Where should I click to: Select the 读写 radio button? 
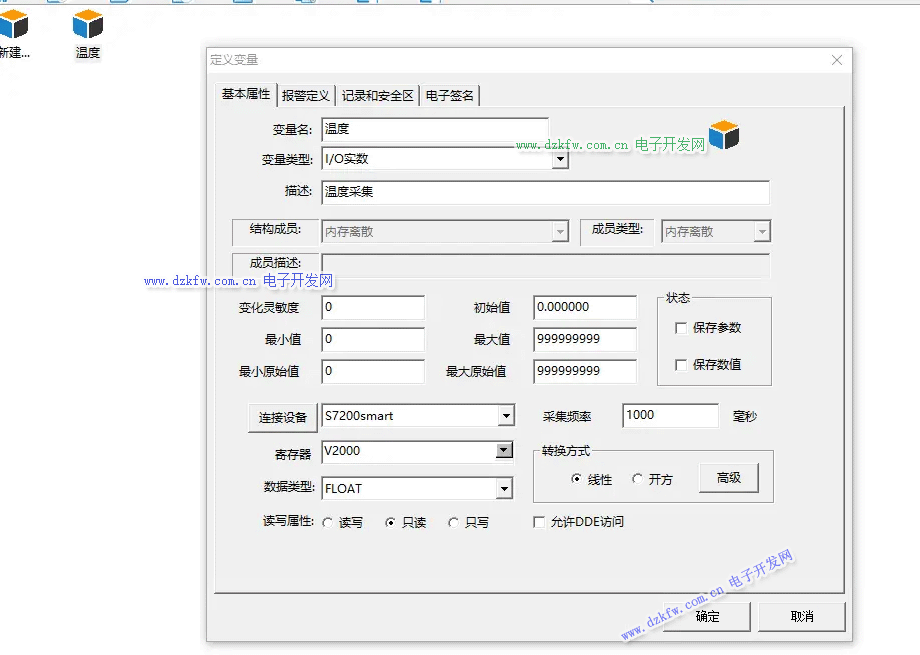[x=328, y=523]
